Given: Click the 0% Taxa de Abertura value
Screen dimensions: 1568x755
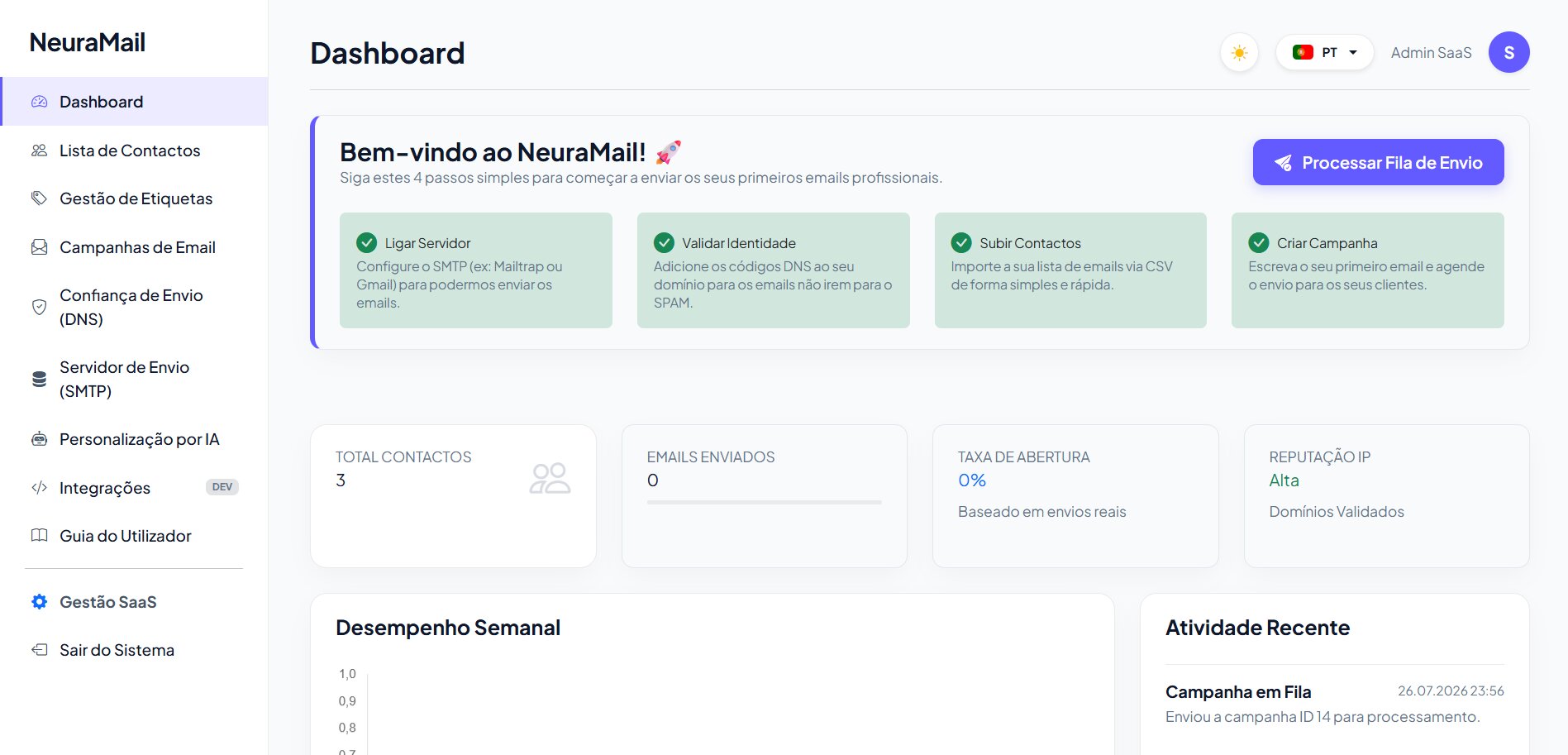Looking at the screenshot, I should point(972,480).
